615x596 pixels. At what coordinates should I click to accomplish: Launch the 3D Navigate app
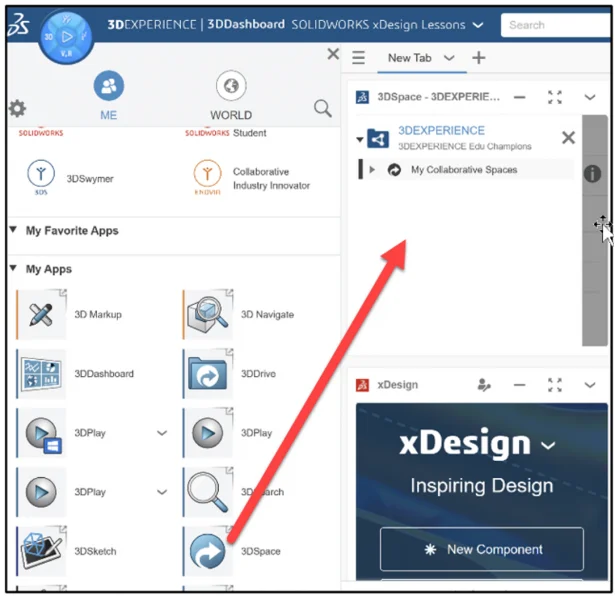(x=208, y=314)
